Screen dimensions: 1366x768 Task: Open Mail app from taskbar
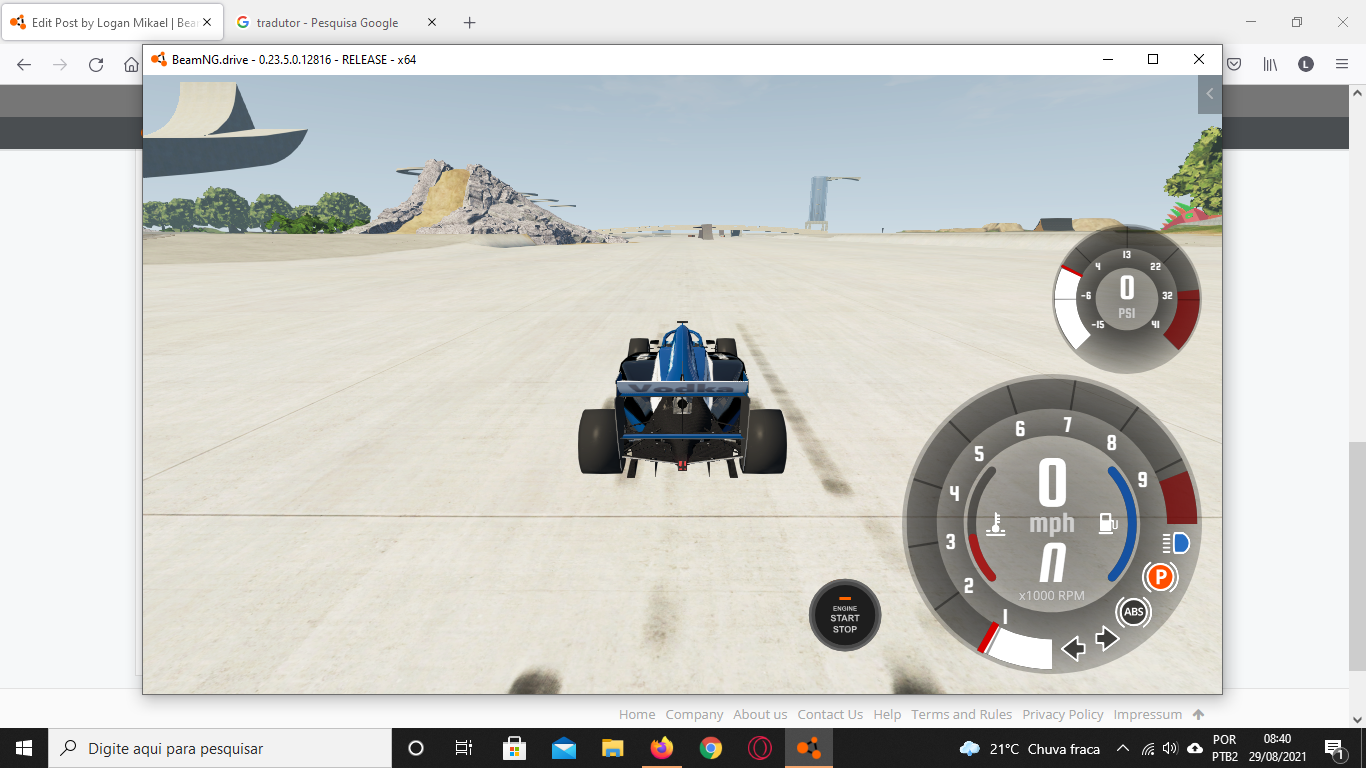(x=563, y=748)
